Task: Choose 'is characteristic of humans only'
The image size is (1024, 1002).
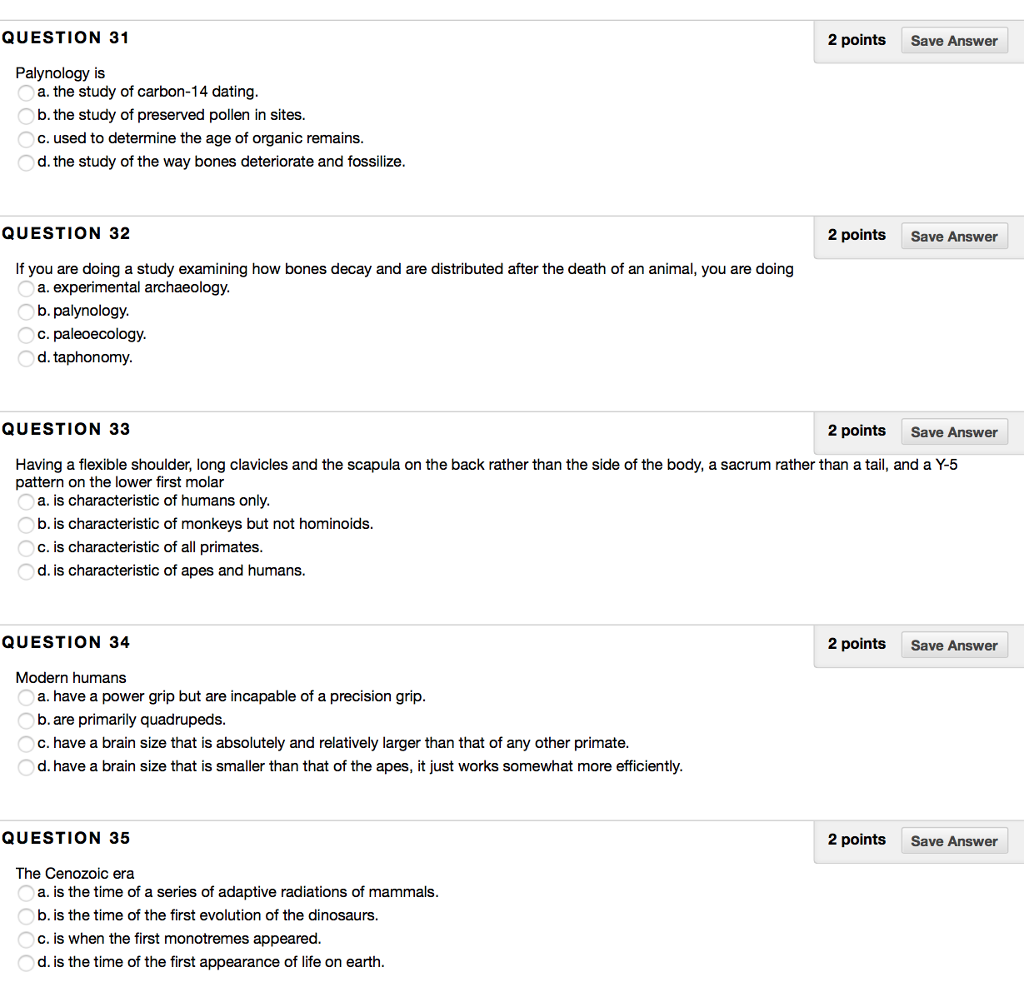Action: click(25, 502)
